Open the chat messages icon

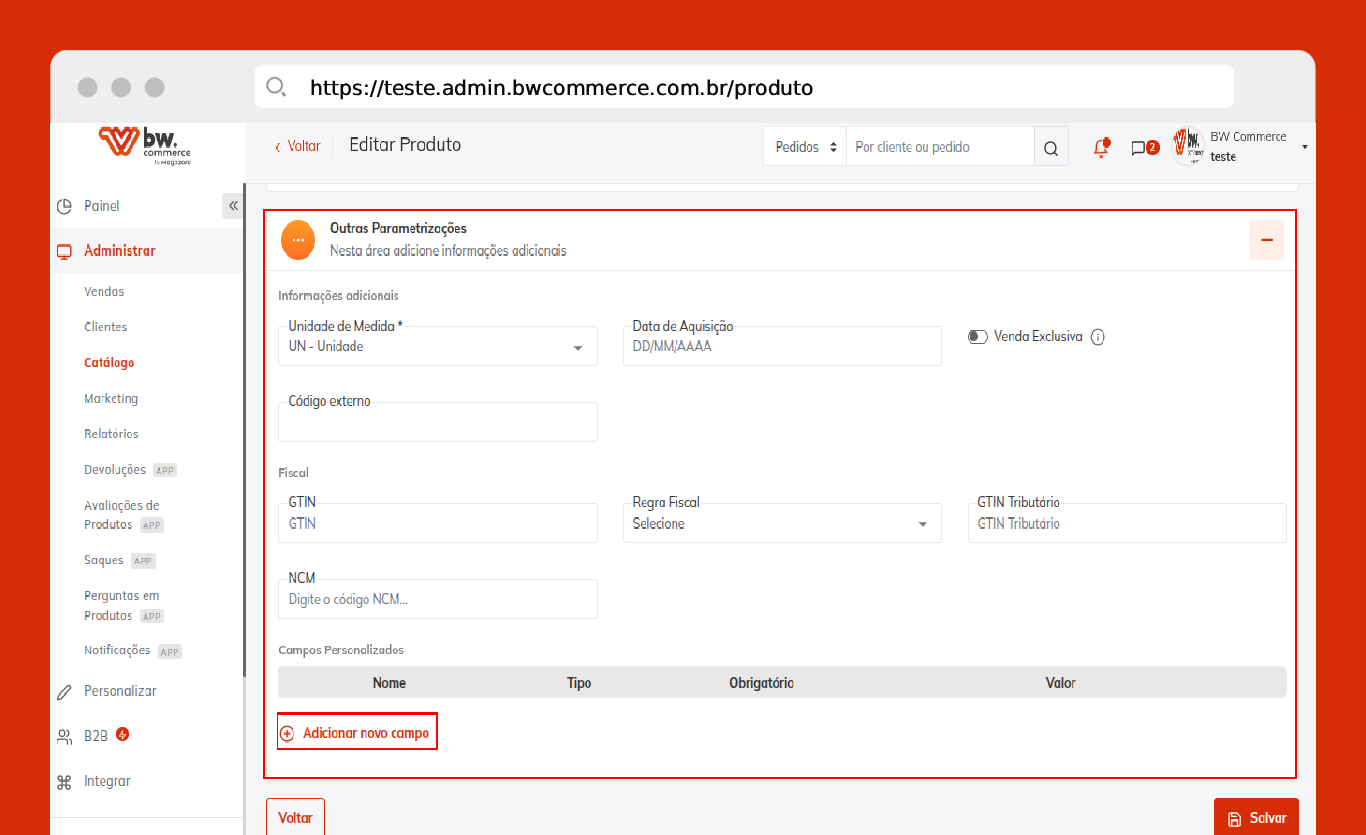(x=1139, y=148)
